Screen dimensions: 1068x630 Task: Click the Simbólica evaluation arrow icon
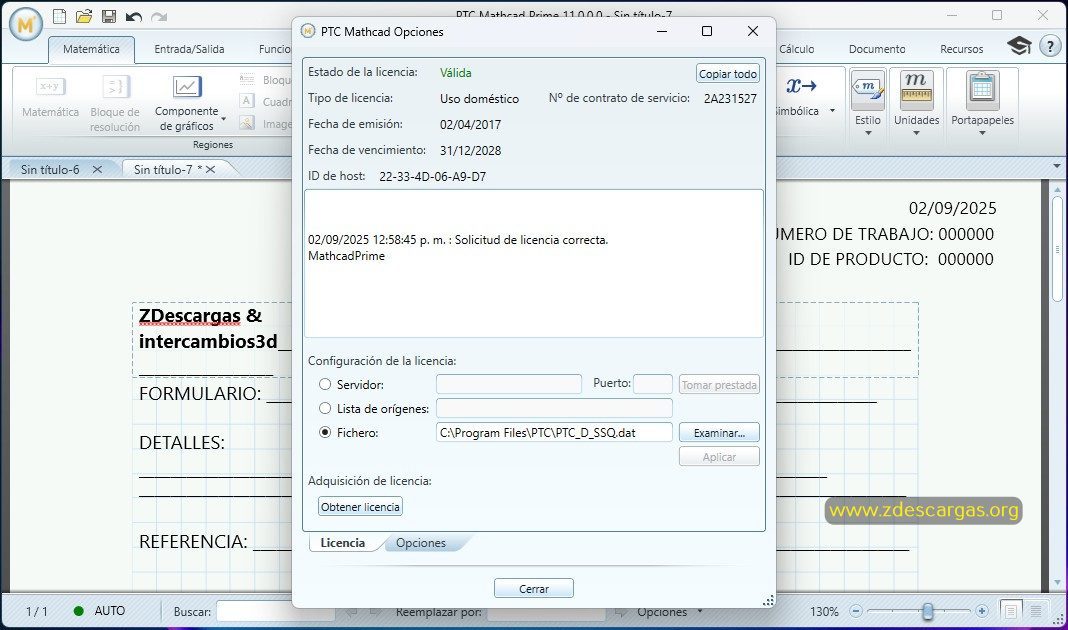(801, 86)
